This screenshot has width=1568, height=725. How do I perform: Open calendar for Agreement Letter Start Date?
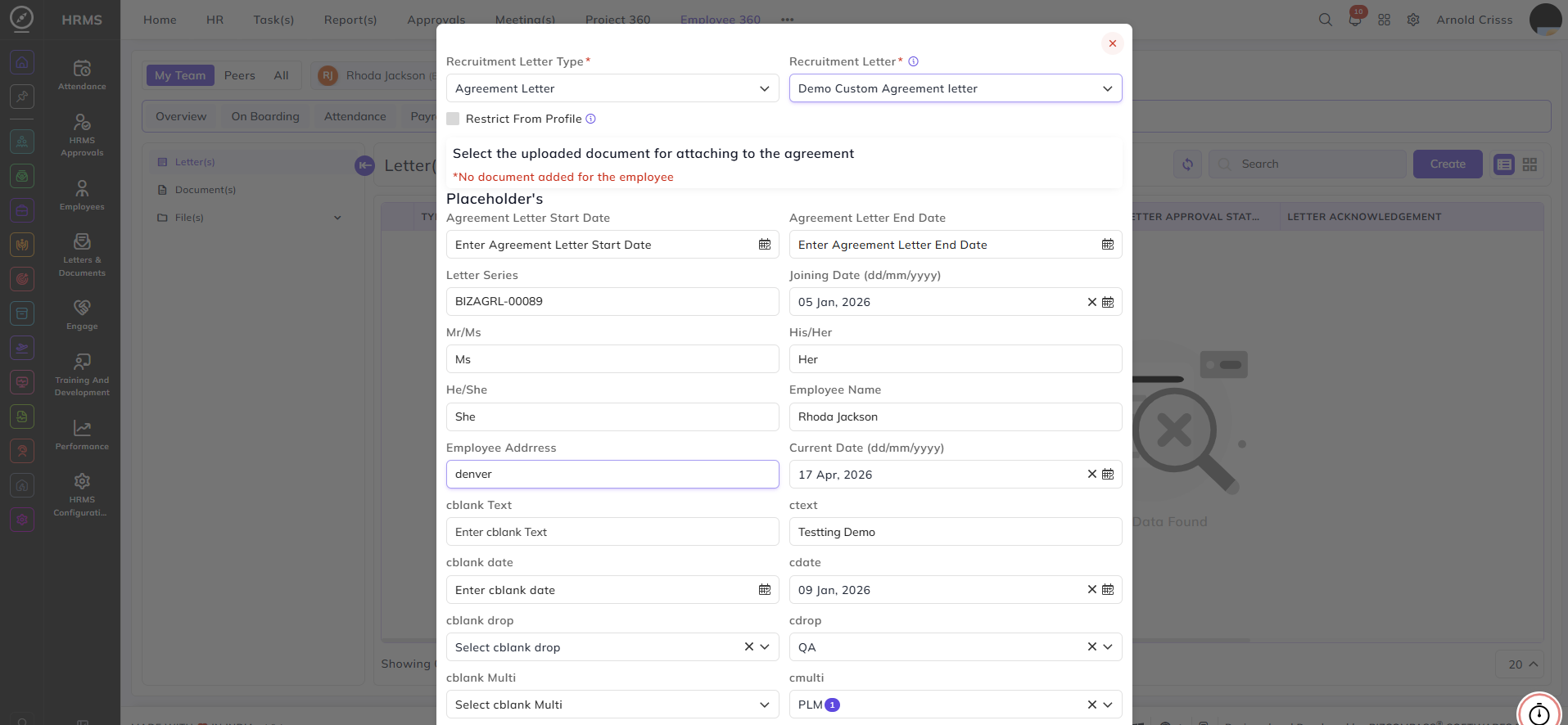tap(764, 245)
